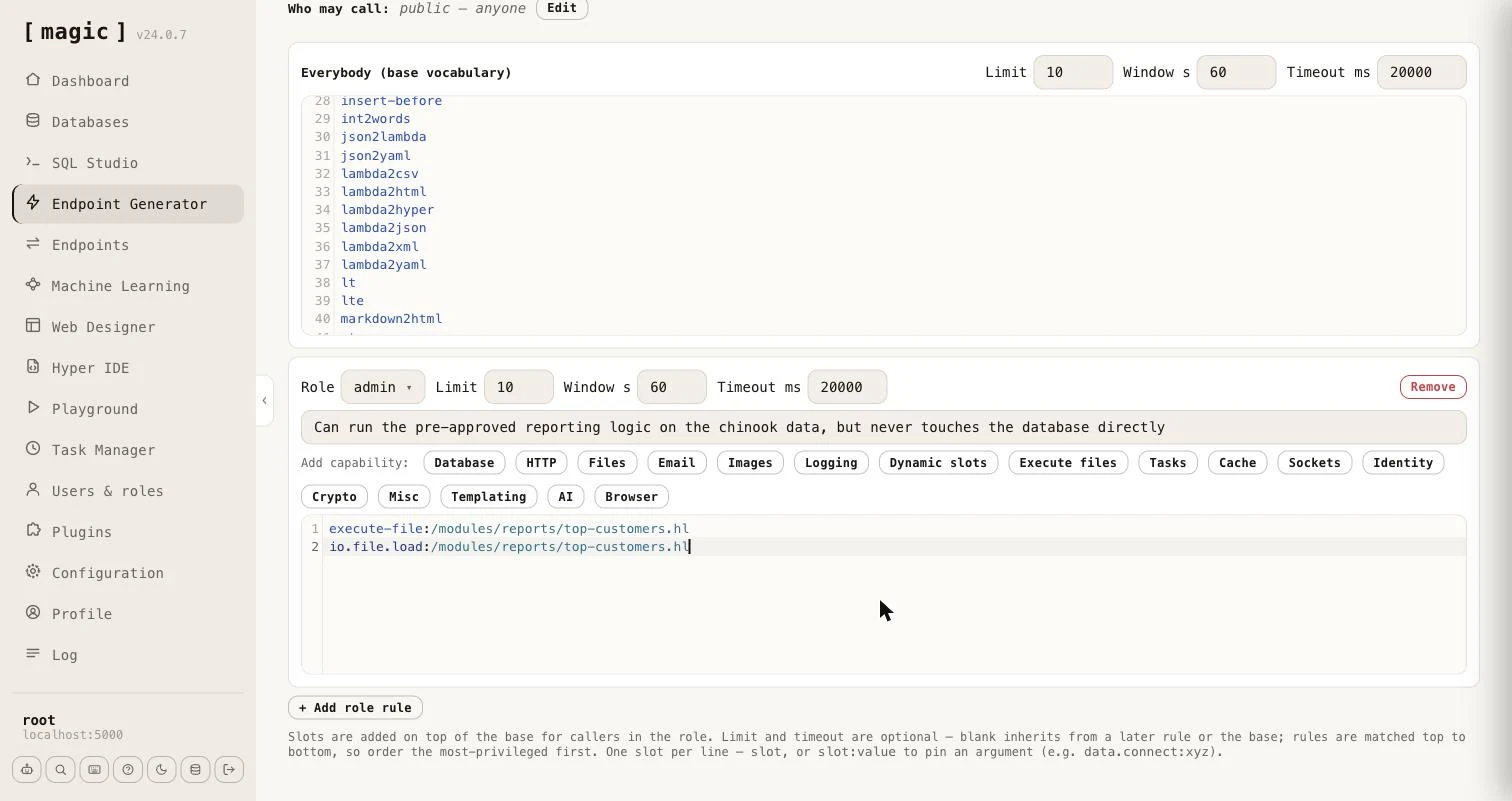
Task: Click the Web Designer layout icon
Action: pos(33,326)
